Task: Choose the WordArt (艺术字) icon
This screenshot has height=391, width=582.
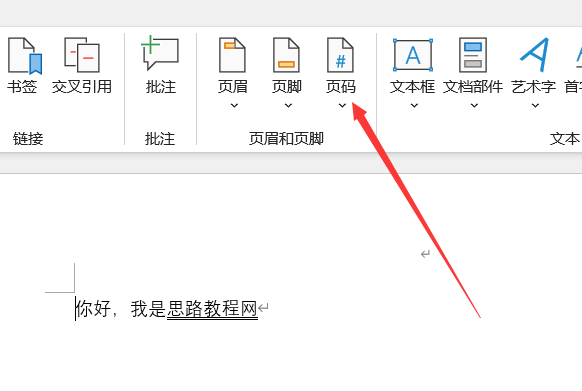Action: point(534,55)
